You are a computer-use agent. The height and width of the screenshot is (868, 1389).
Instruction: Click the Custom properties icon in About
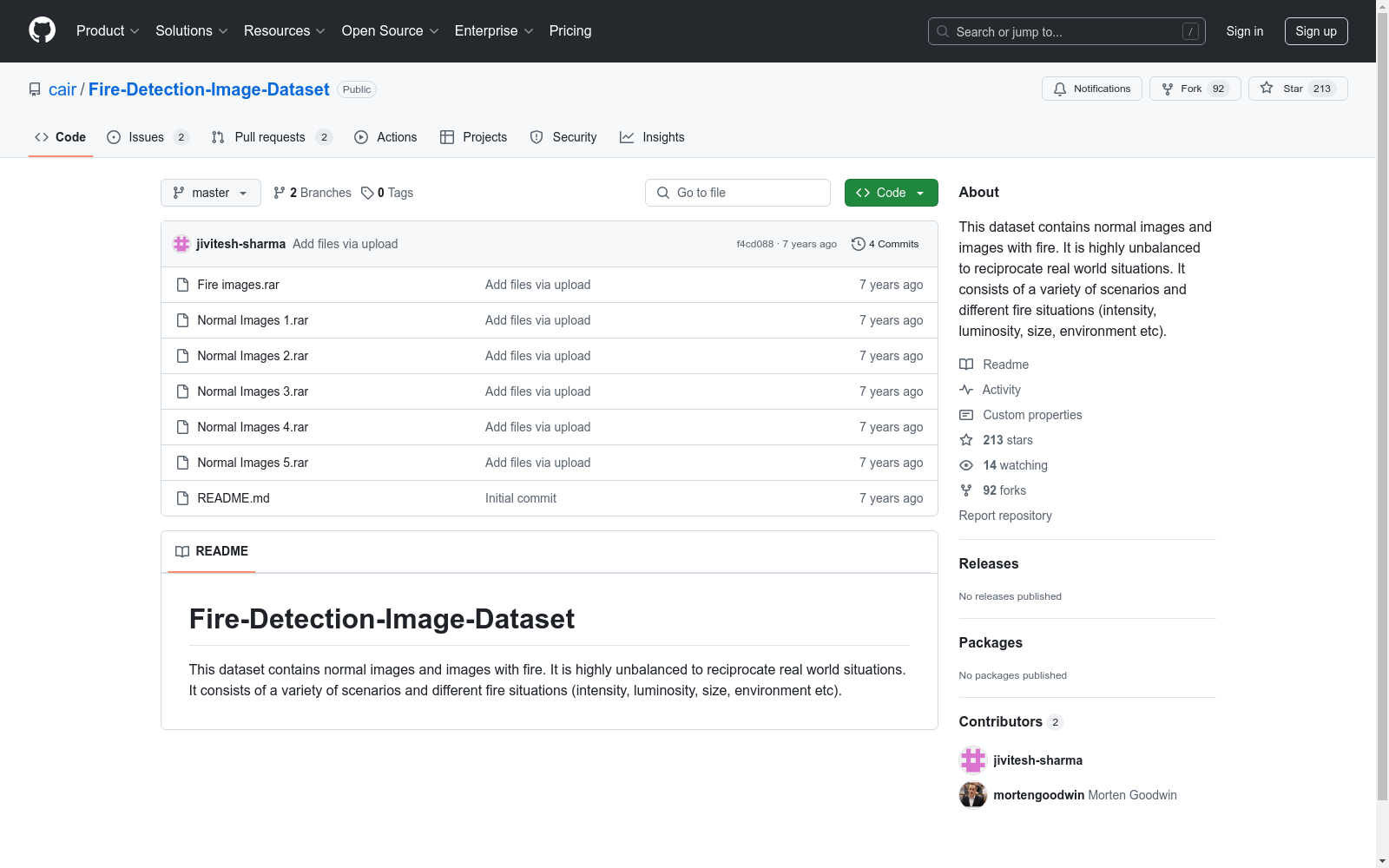coord(966,415)
